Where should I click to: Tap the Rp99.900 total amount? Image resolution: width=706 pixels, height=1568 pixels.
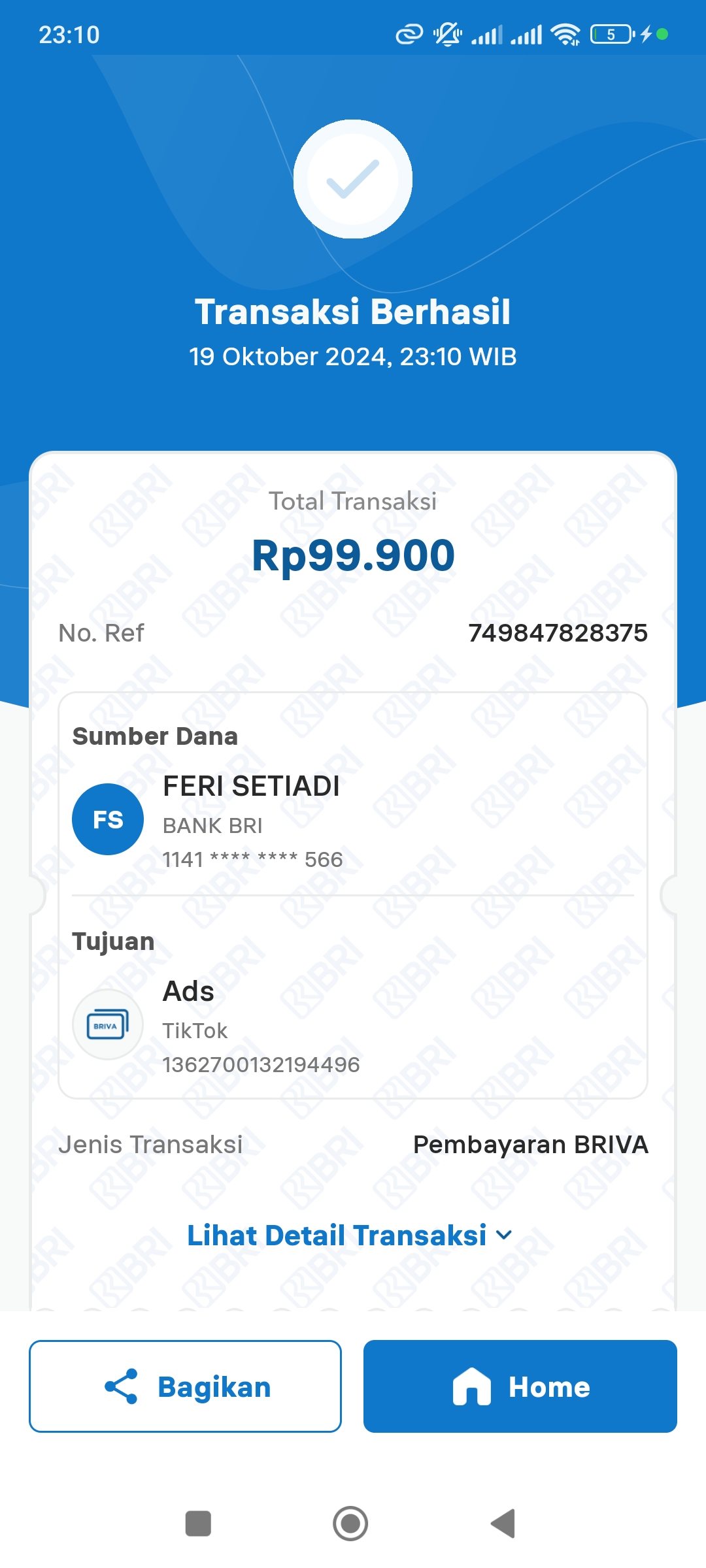pos(353,555)
